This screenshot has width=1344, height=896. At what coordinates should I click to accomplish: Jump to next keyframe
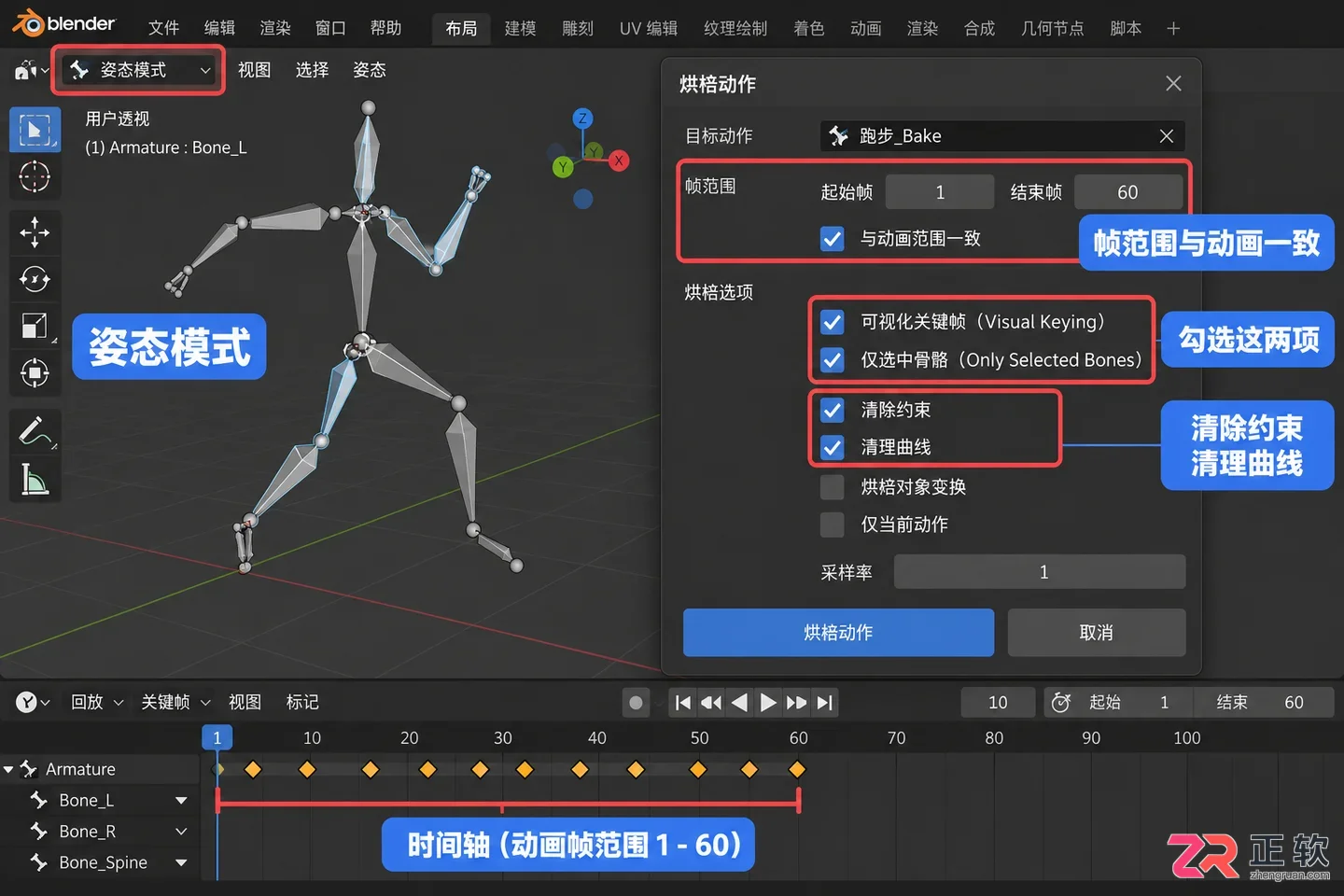[x=796, y=702]
